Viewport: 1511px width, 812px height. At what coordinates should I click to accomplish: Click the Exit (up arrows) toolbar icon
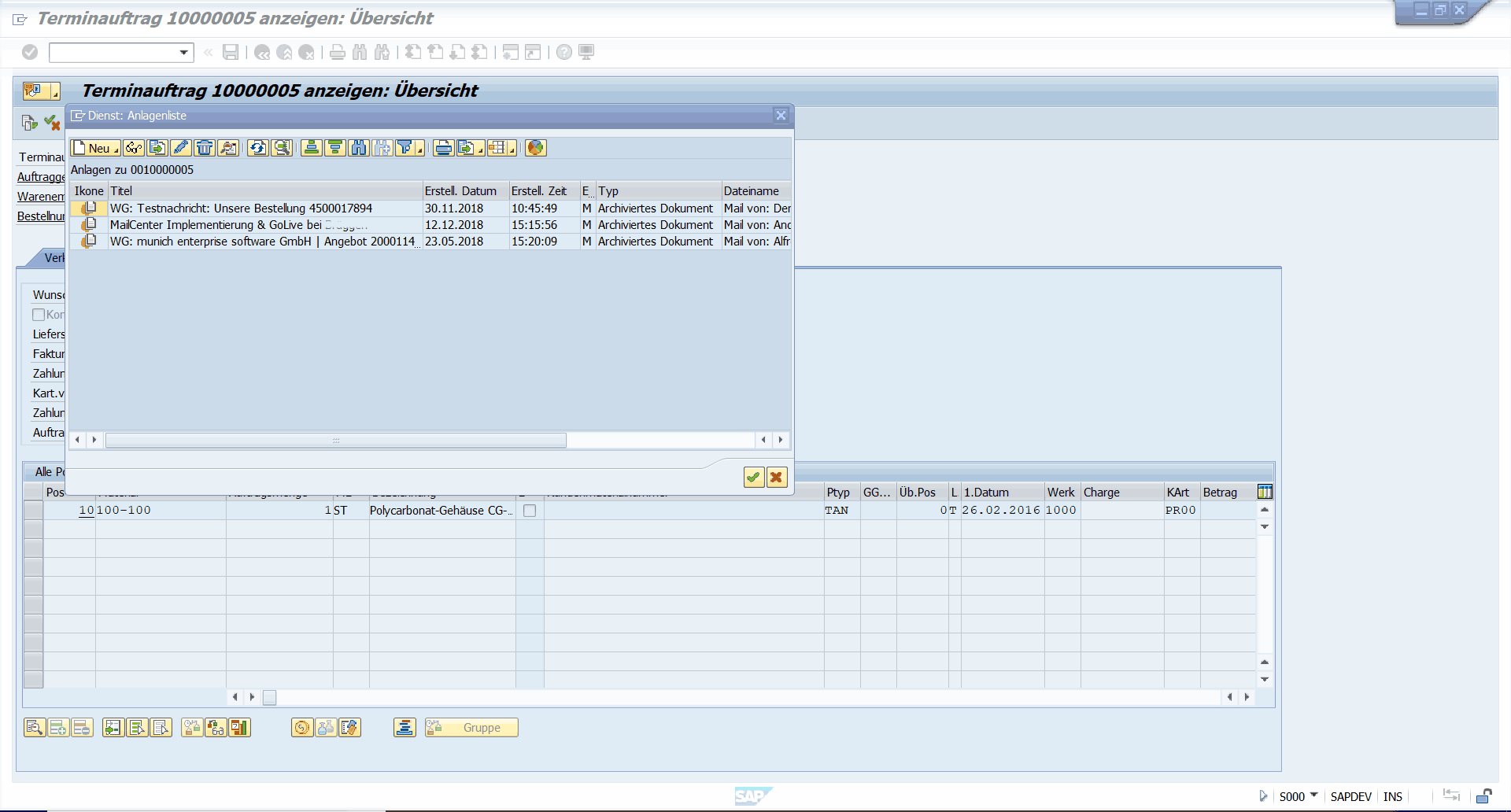[284, 53]
